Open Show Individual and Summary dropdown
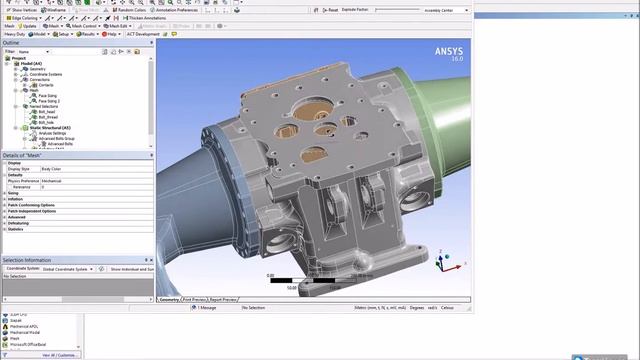 click(x=132, y=269)
